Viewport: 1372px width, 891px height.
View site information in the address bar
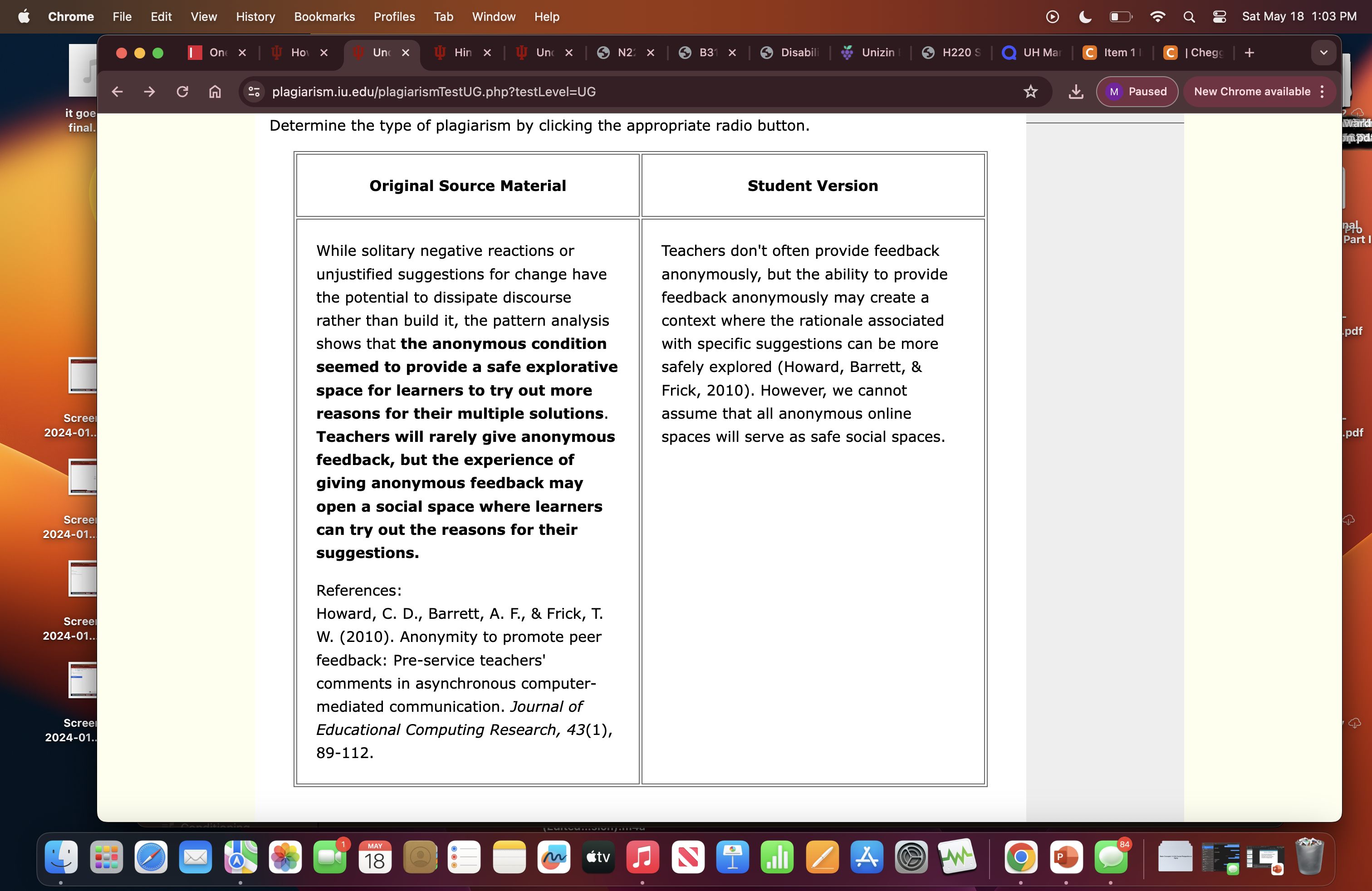[x=253, y=92]
